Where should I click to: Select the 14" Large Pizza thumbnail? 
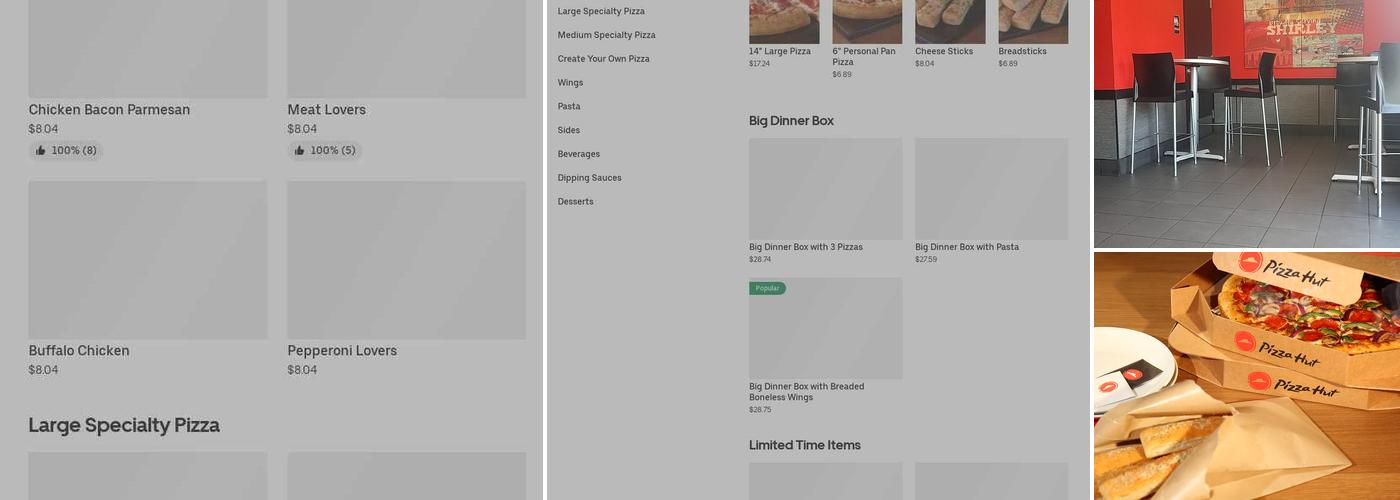[784, 21]
